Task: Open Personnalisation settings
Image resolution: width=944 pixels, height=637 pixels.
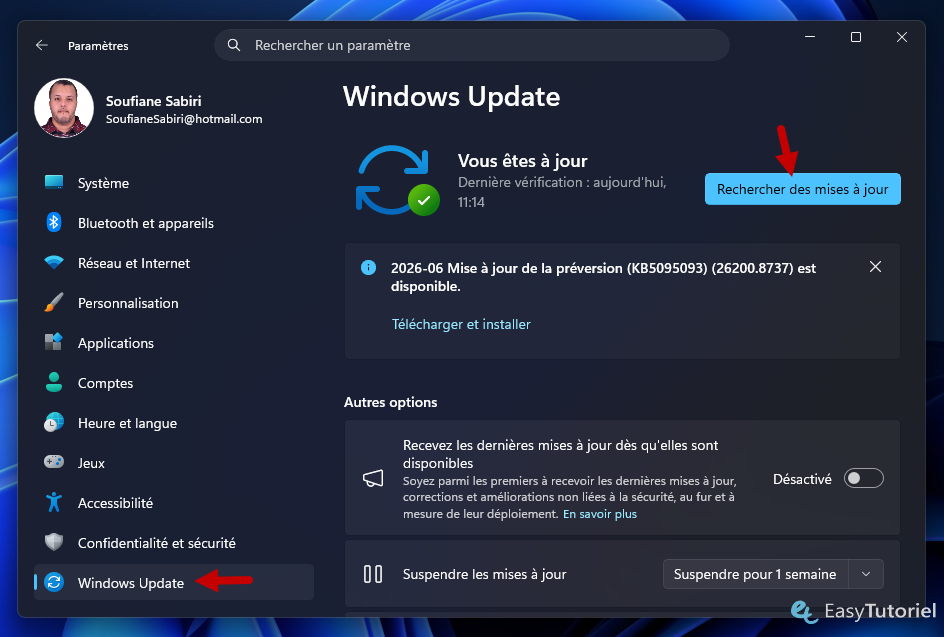Action: pyautogui.click(x=174, y=302)
